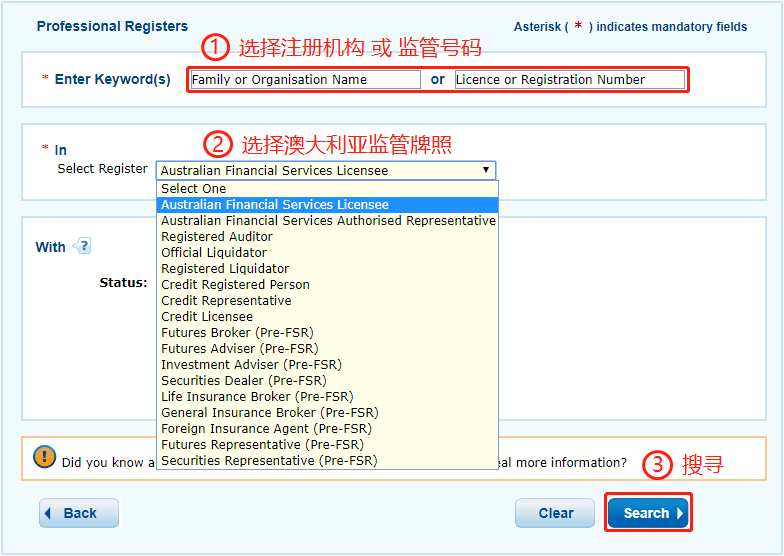Choose Registered Liquidator in dropdown list
Image resolution: width=784 pixels, height=556 pixels.
click(x=225, y=269)
